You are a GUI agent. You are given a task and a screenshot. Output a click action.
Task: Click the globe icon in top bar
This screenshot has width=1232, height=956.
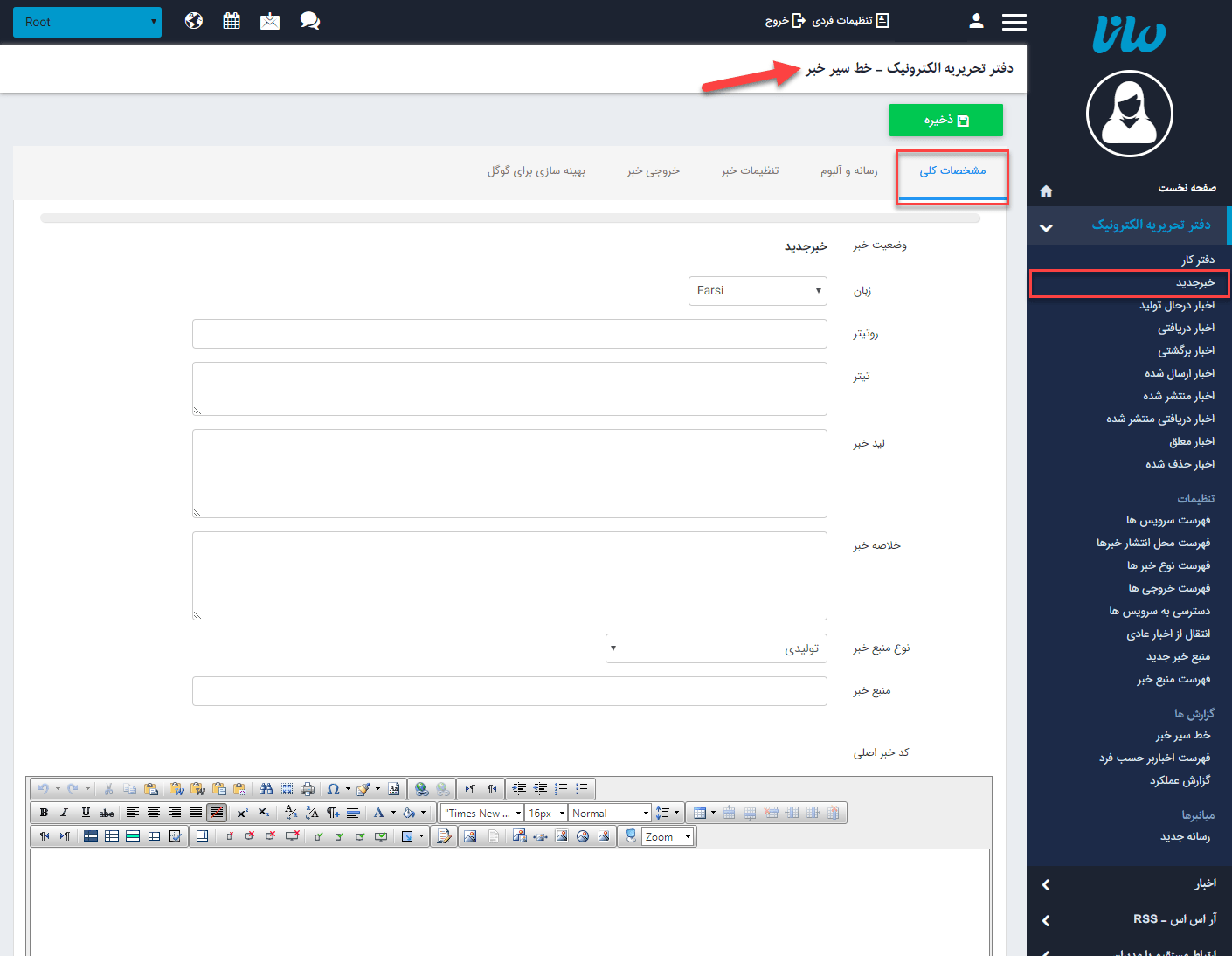[x=194, y=21]
